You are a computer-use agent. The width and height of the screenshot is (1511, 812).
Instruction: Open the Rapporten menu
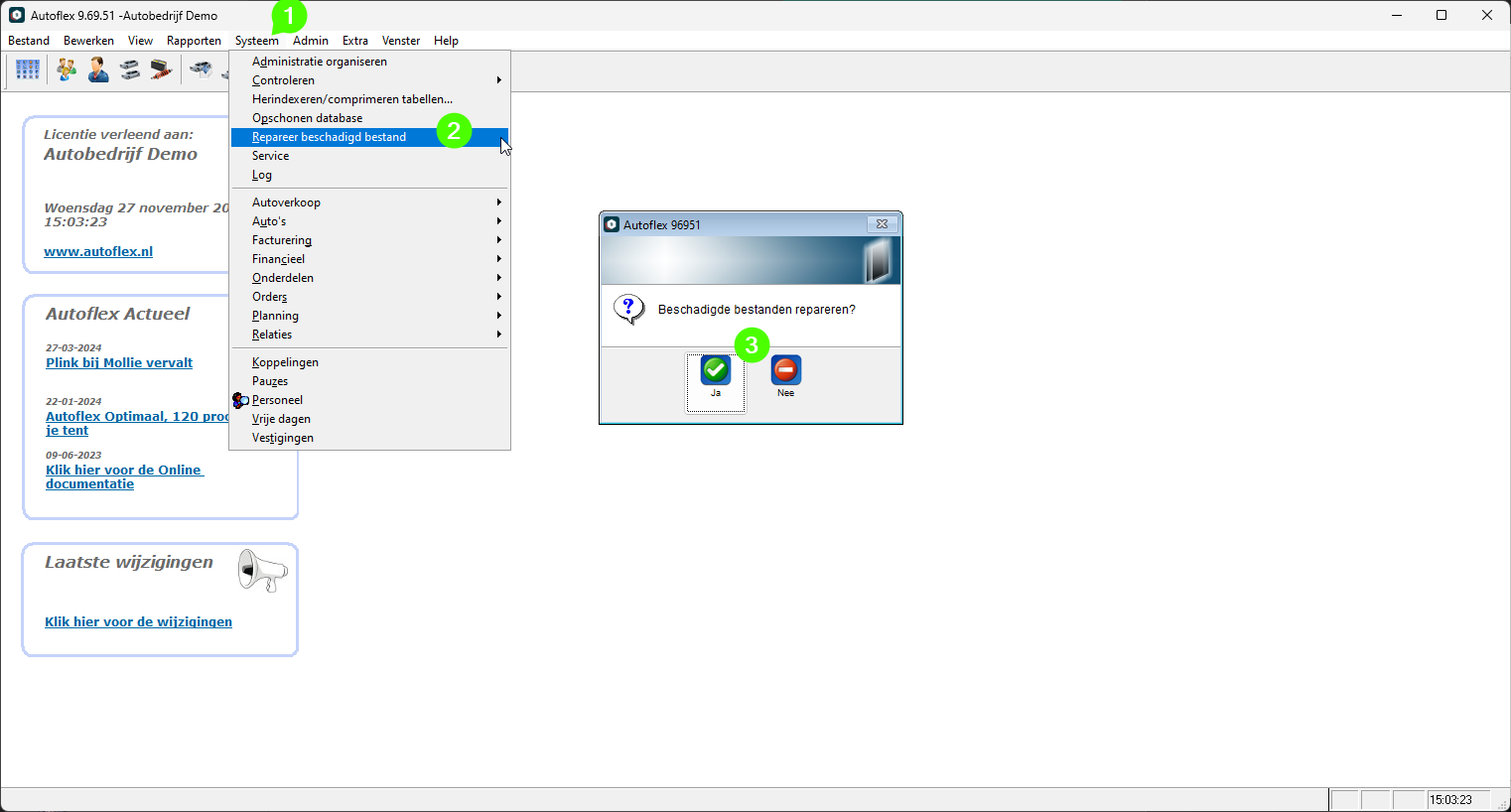[194, 41]
